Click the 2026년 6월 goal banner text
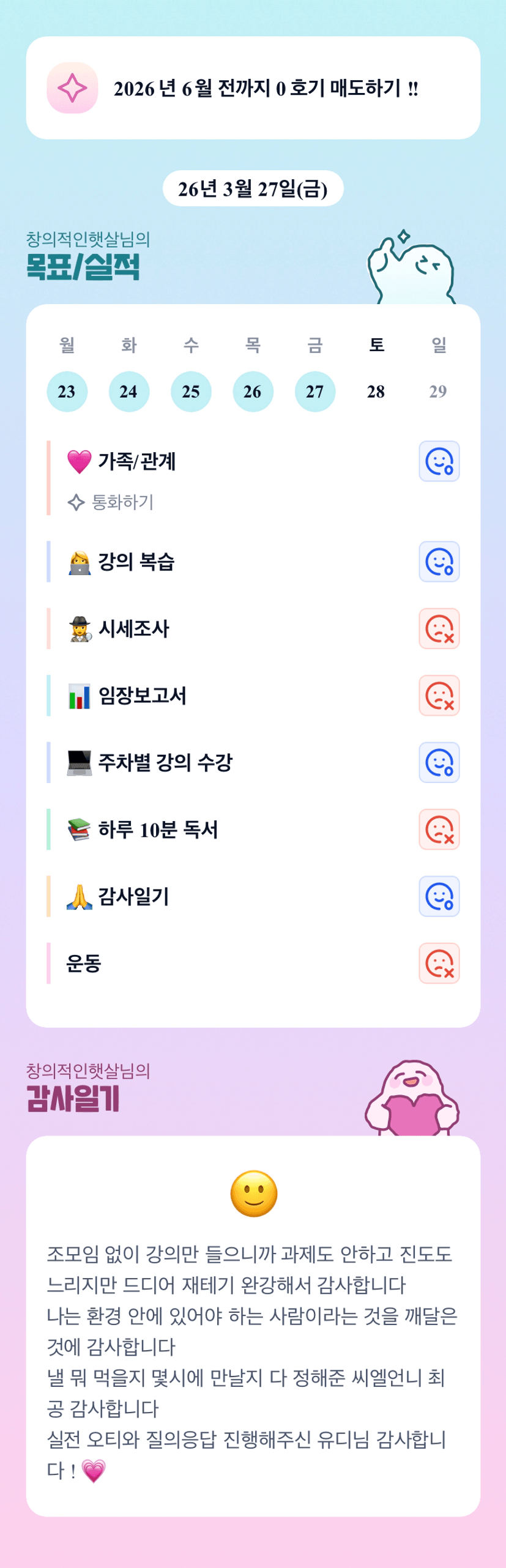 tap(266, 89)
